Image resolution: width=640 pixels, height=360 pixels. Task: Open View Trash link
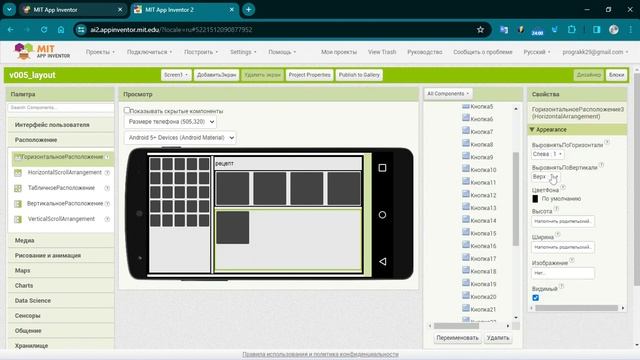pos(382,52)
